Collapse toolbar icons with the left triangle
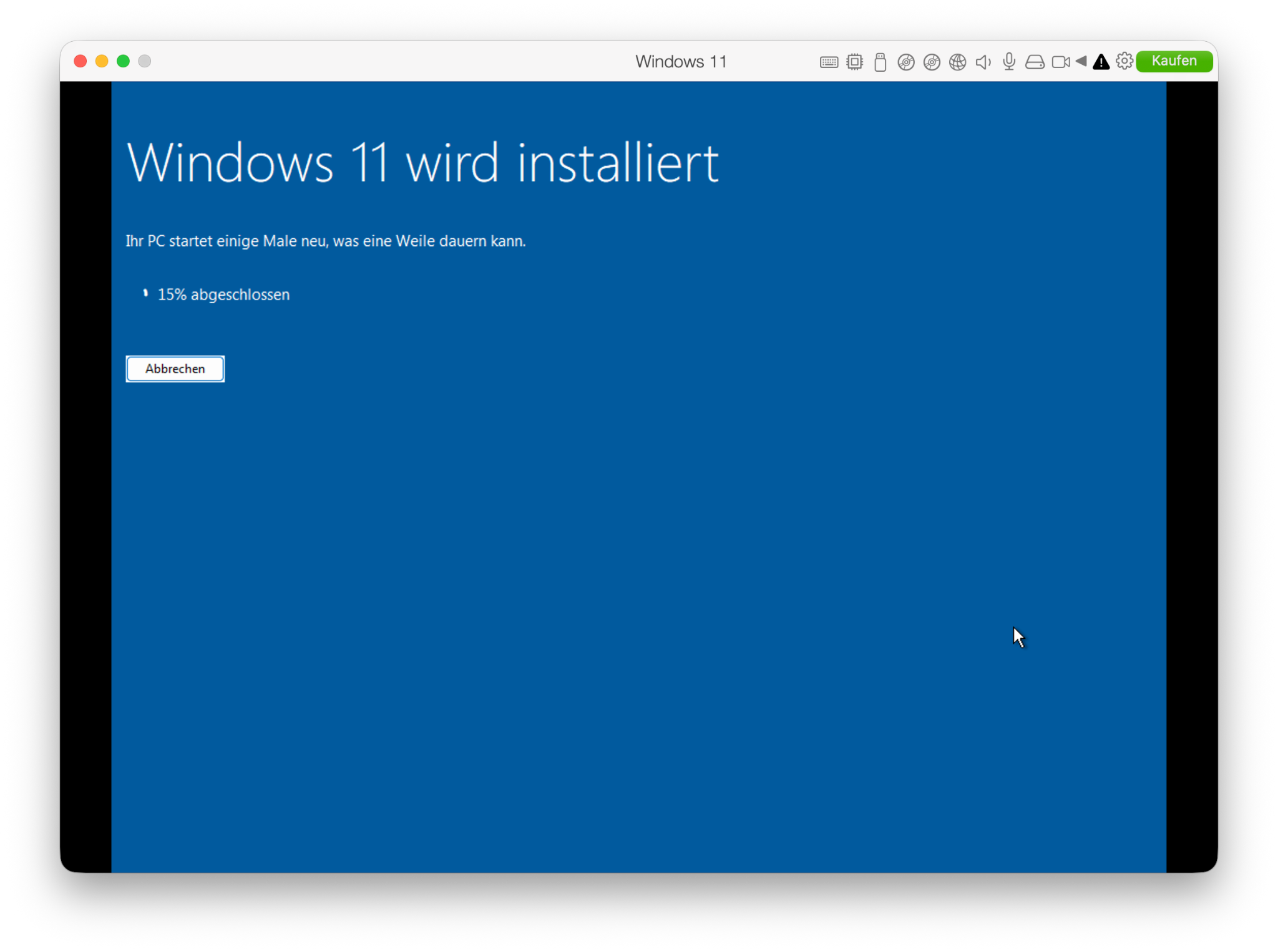The height and width of the screenshot is (952, 1278). pos(1081,61)
